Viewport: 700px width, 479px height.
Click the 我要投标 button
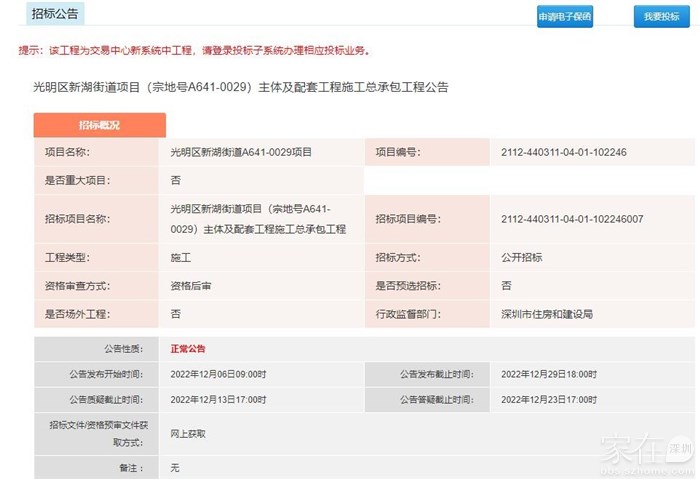[662, 17]
